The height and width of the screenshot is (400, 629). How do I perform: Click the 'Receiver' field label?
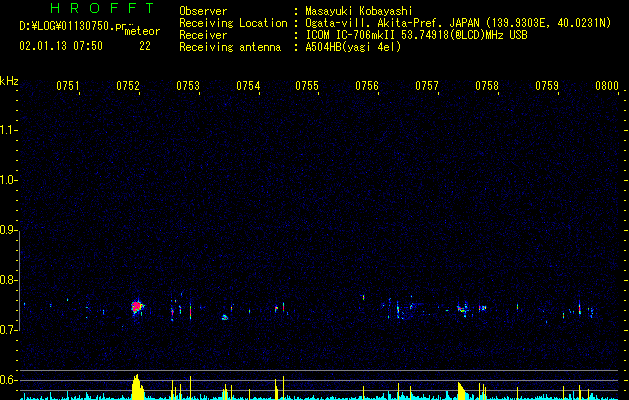pos(203,35)
